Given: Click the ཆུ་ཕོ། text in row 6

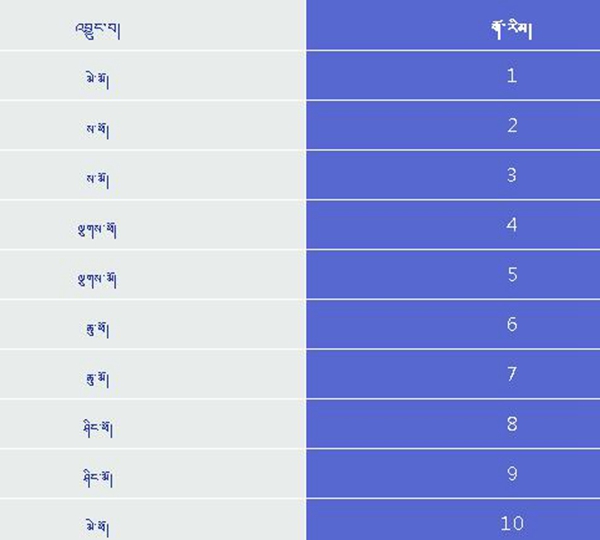Looking at the screenshot, I should [x=98, y=329].
